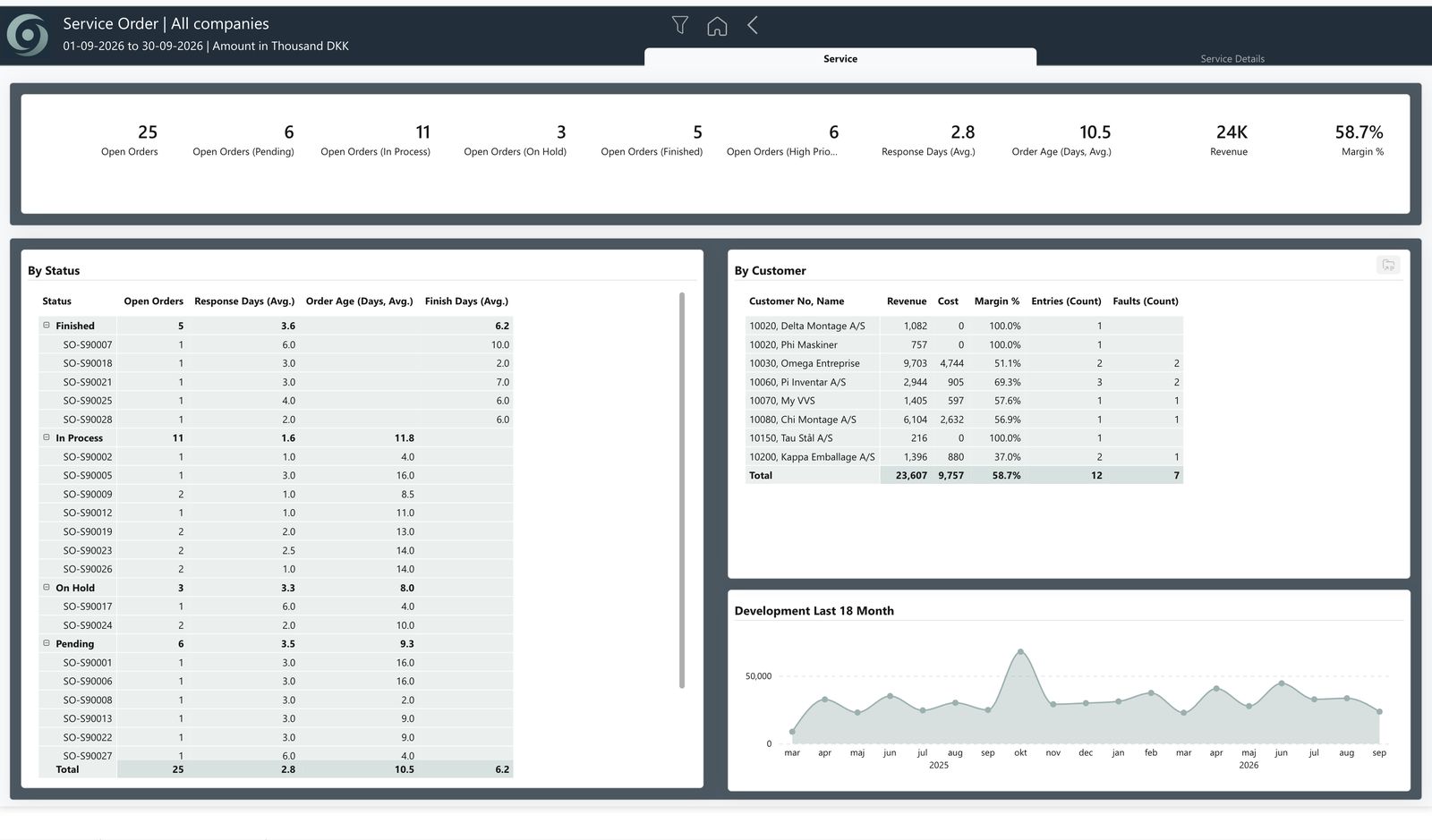Select service order SO-S90001

(x=88, y=663)
